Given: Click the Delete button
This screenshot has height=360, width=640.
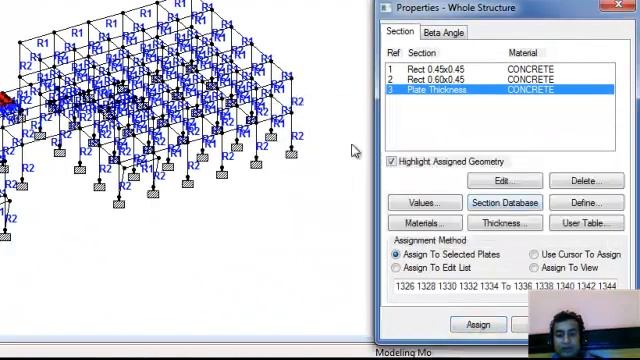Looking at the screenshot, I should (x=587, y=181).
